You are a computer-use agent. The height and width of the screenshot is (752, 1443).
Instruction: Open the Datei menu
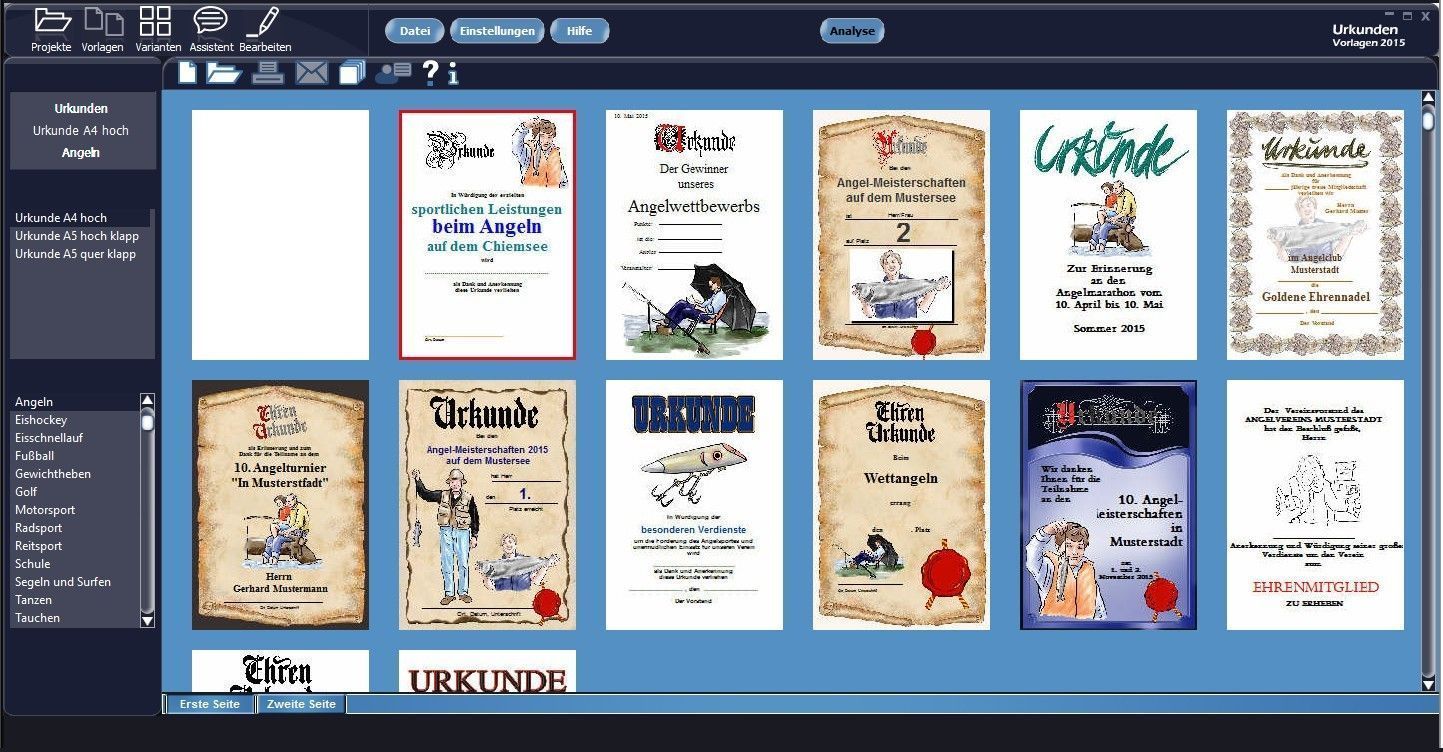(414, 31)
